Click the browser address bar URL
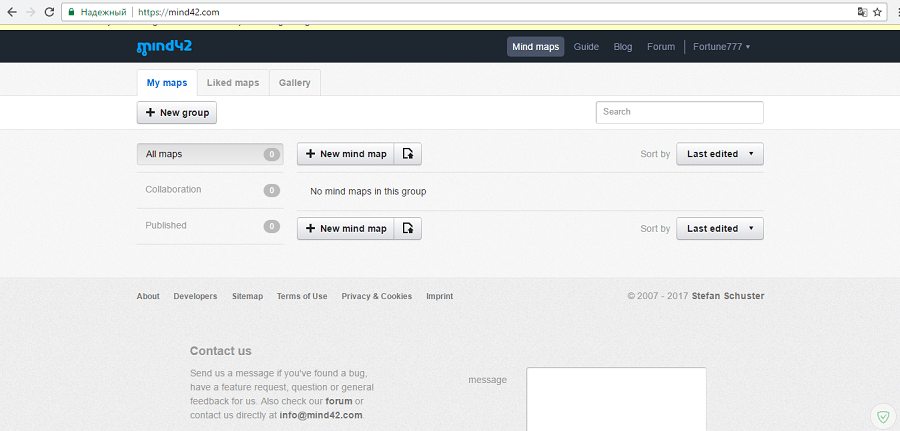 coord(179,12)
